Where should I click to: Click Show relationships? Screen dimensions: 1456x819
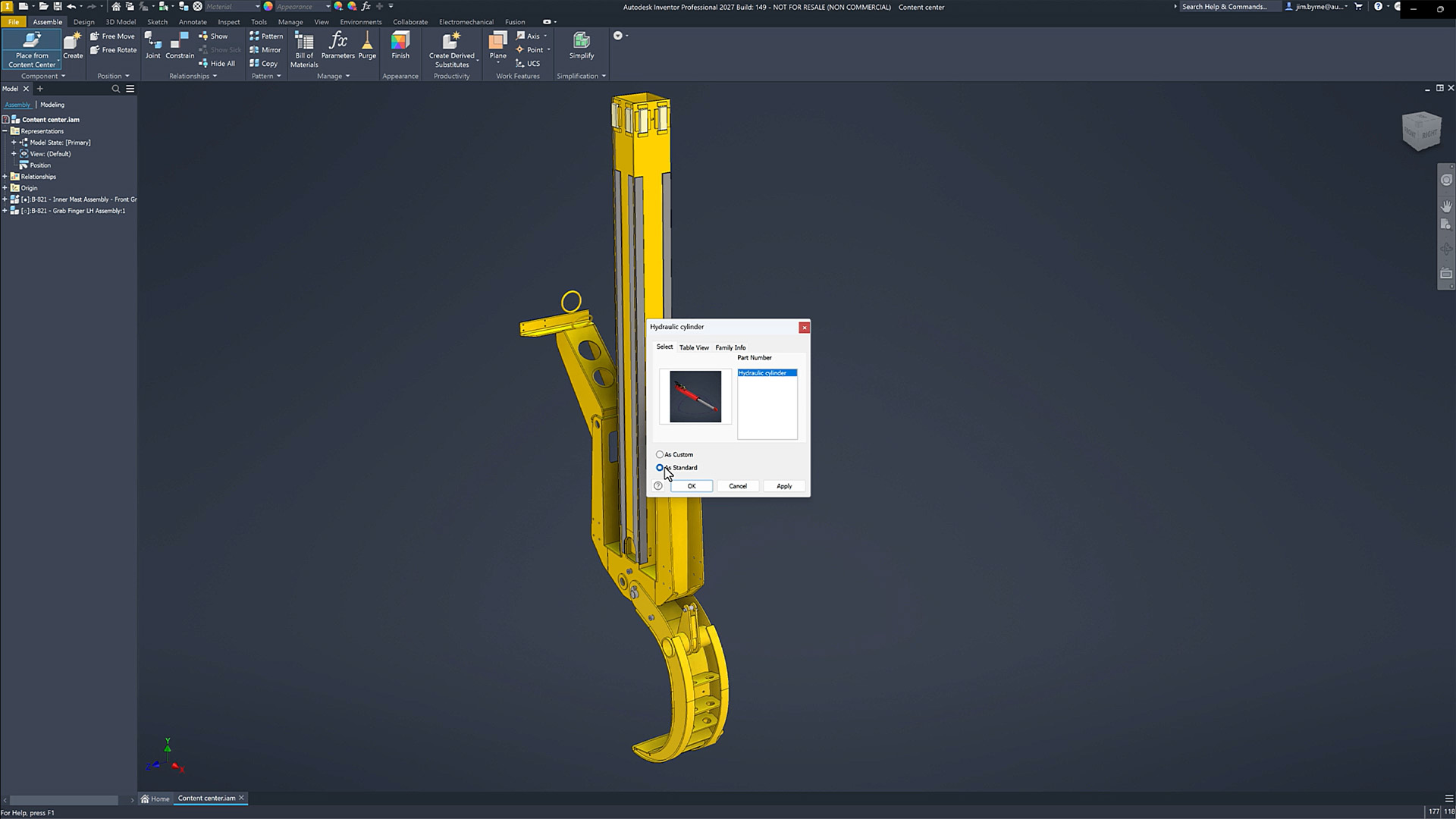click(x=213, y=36)
